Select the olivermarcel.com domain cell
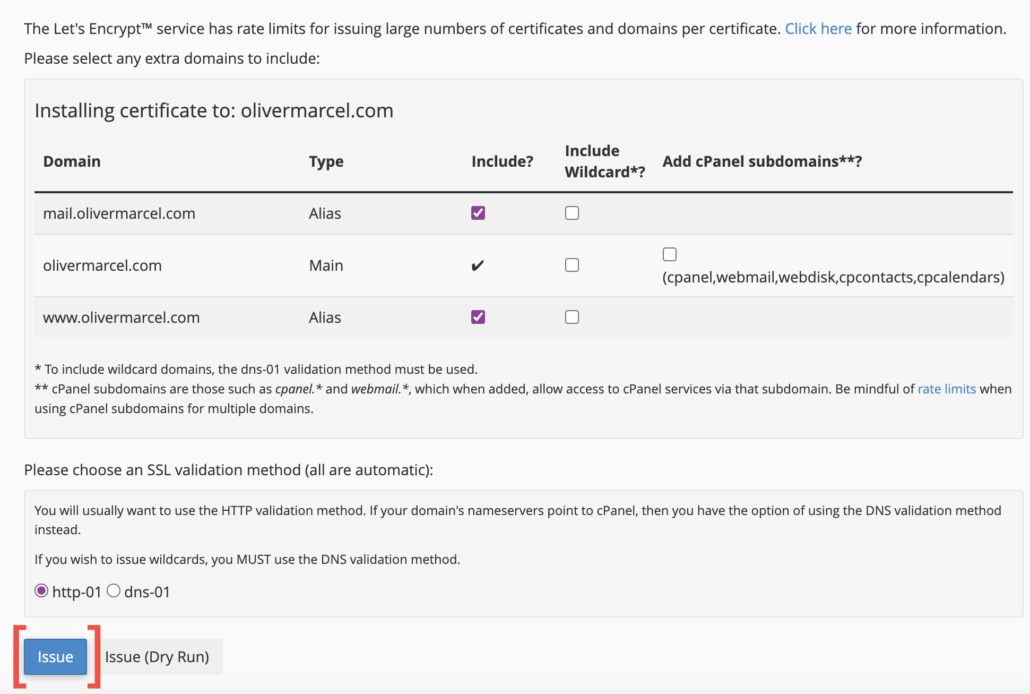 [102, 266]
